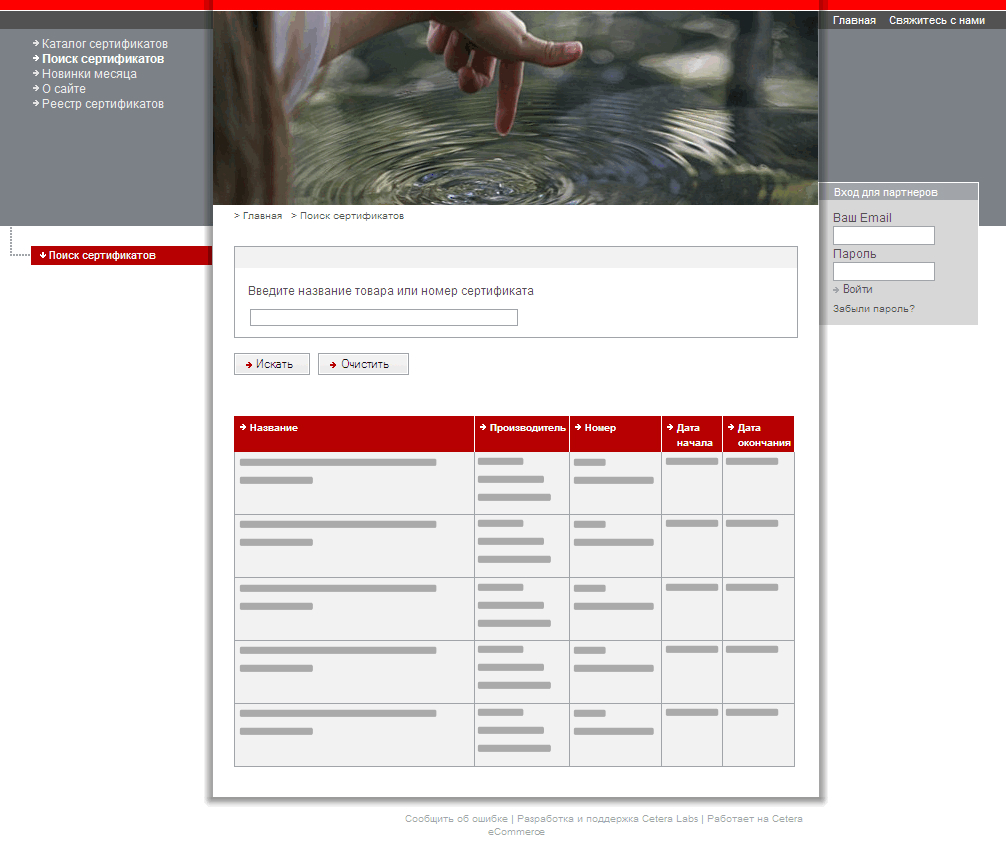Focus the certificate name search field
Viewport: 1006px width, 858px height.
click(x=383, y=318)
